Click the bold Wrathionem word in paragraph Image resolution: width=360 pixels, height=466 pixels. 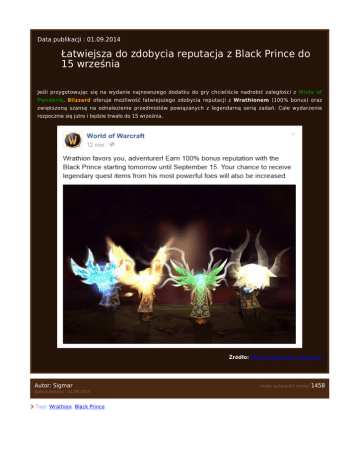tap(251, 100)
